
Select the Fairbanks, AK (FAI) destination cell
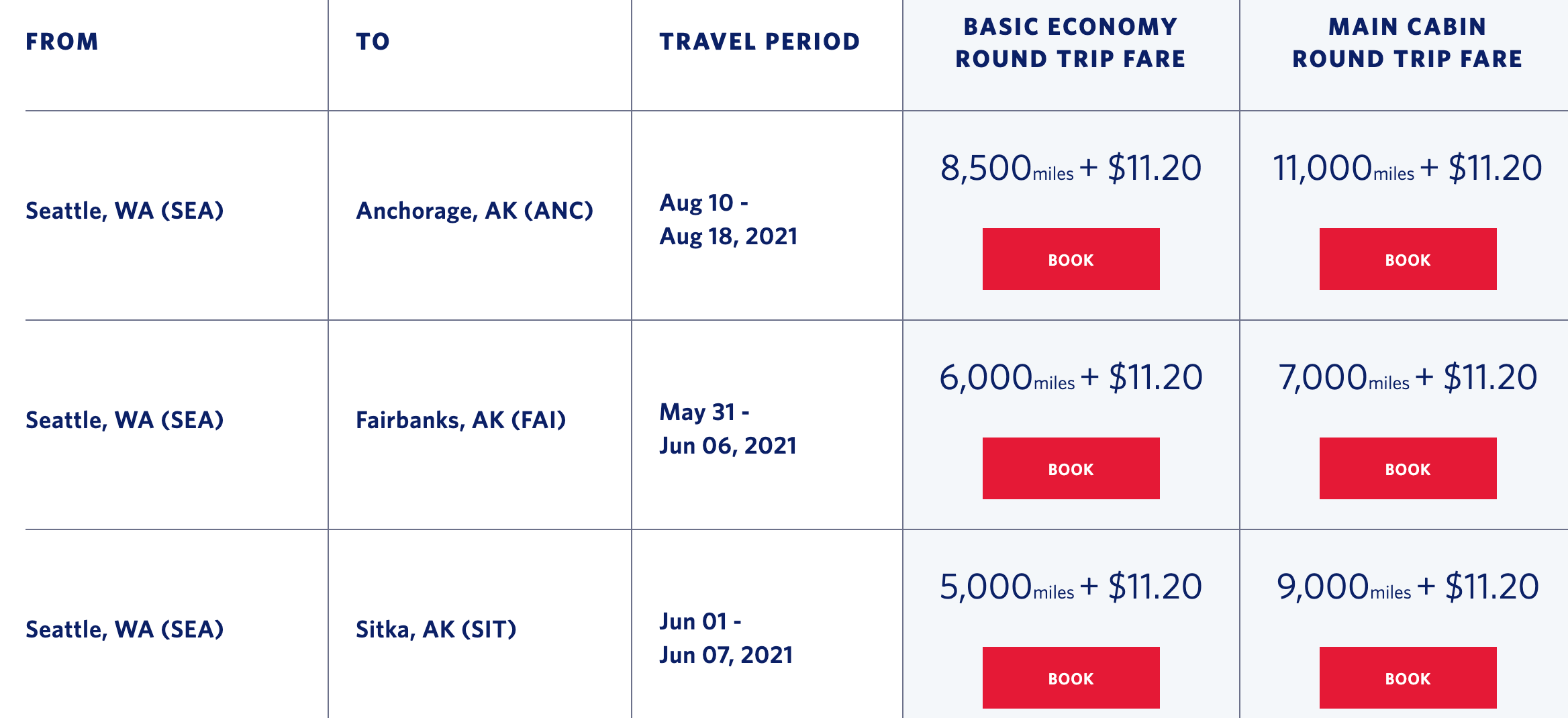[461, 420]
